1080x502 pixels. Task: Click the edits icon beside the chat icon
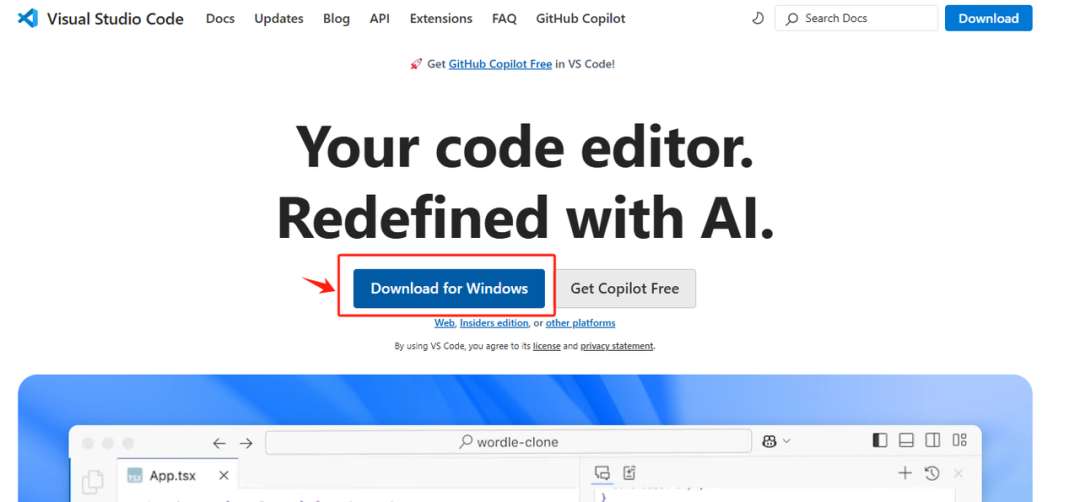point(629,472)
